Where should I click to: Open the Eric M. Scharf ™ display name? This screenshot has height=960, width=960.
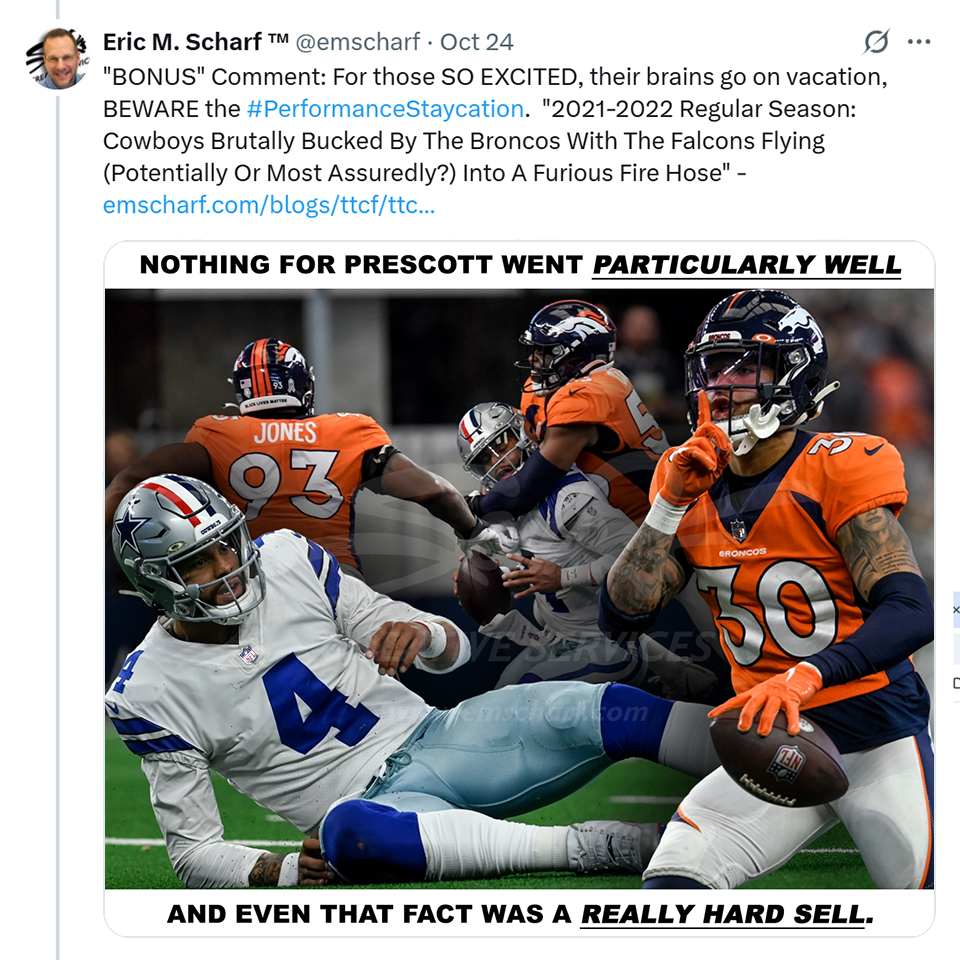195,42
